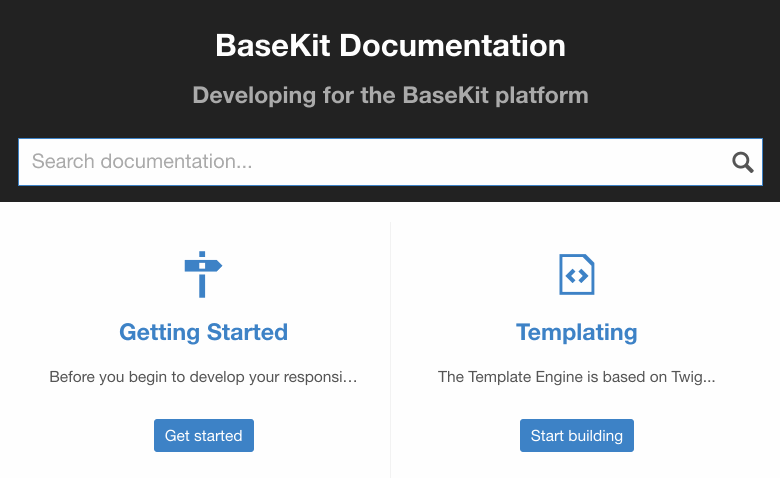
Task: Click the BaseKit Documentation title
Action: (x=390, y=46)
